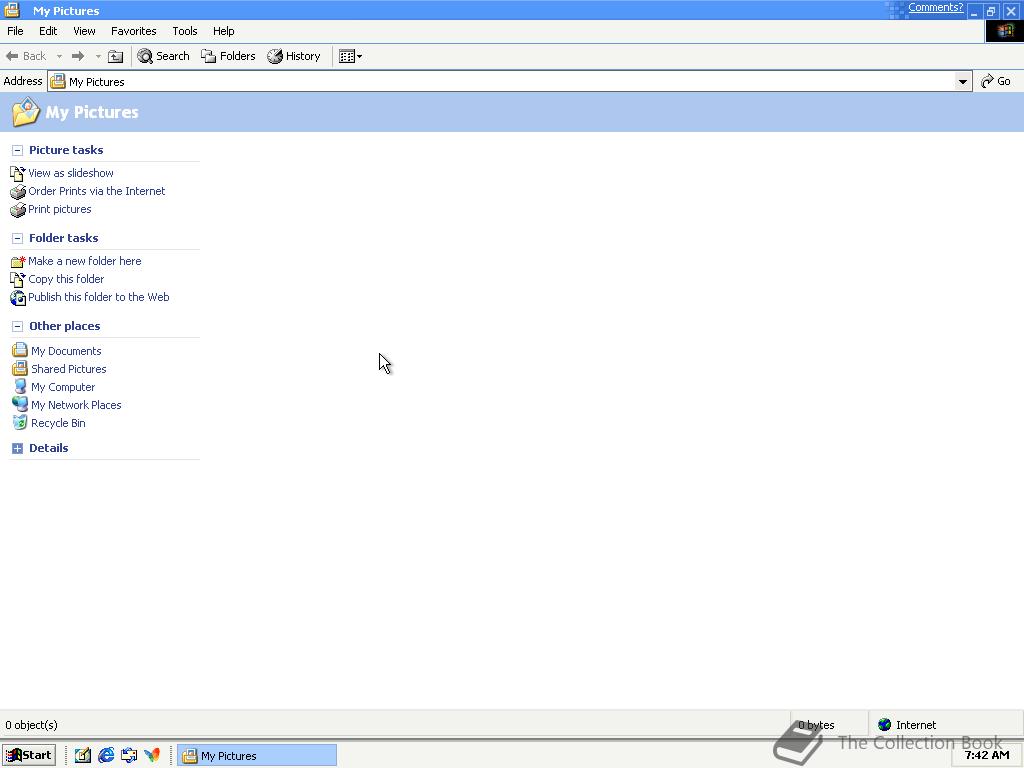1024x768 pixels.
Task: Open the View menu
Action: click(x=84, y=31)
